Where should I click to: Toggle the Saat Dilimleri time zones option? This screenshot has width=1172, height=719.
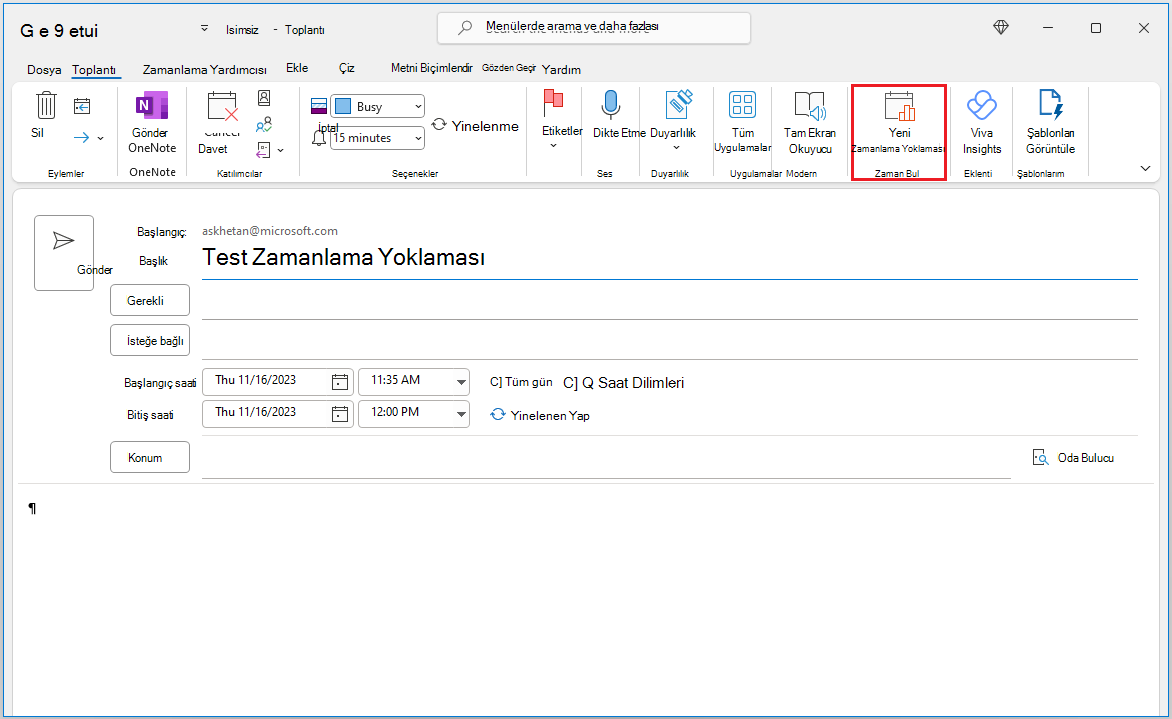[623, 383]
